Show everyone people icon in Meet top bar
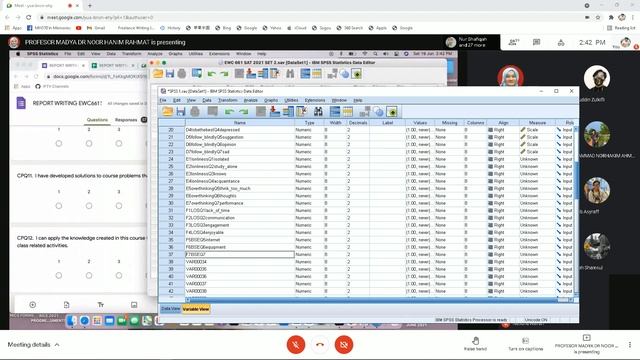Viewport: 640px width, 360px height. pyautogui.click(x=513, y=42)
